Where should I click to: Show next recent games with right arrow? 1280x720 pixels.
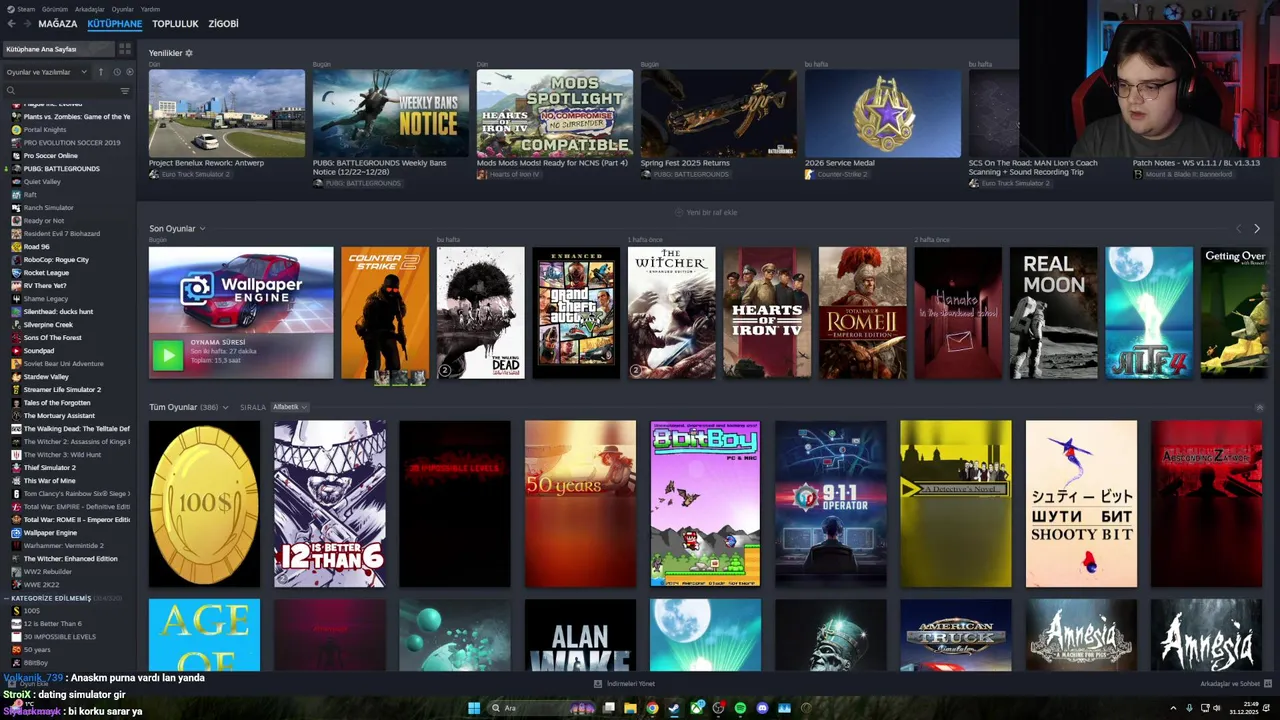(1257, 229)
